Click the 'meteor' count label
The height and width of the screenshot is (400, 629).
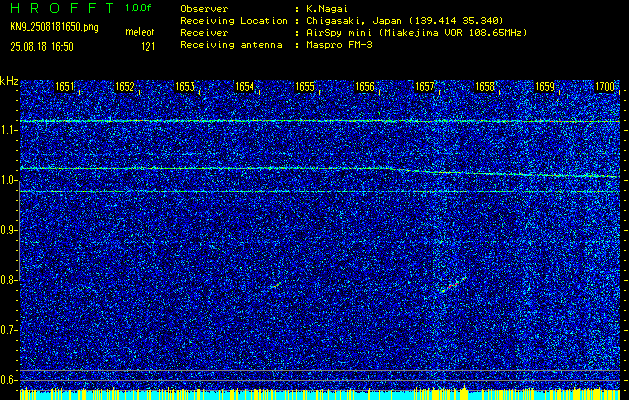pos(140,32)
